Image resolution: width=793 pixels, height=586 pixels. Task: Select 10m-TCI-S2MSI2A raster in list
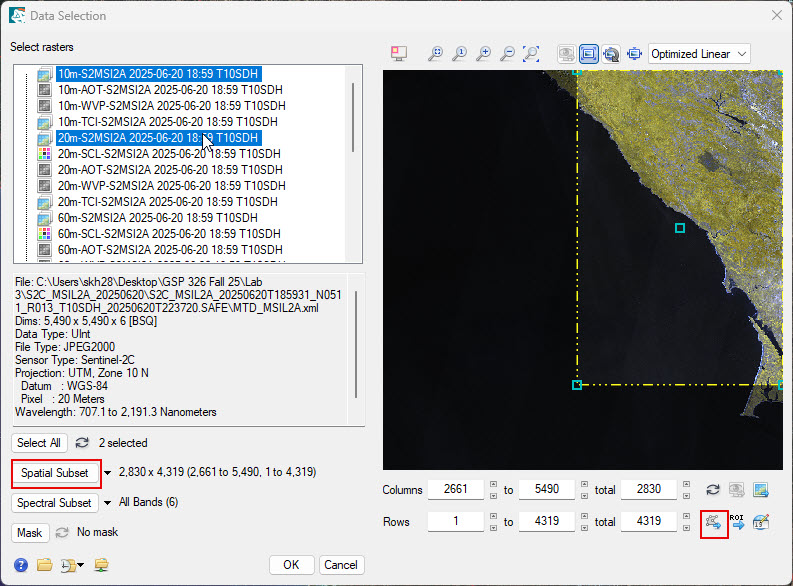pos(170,121)
